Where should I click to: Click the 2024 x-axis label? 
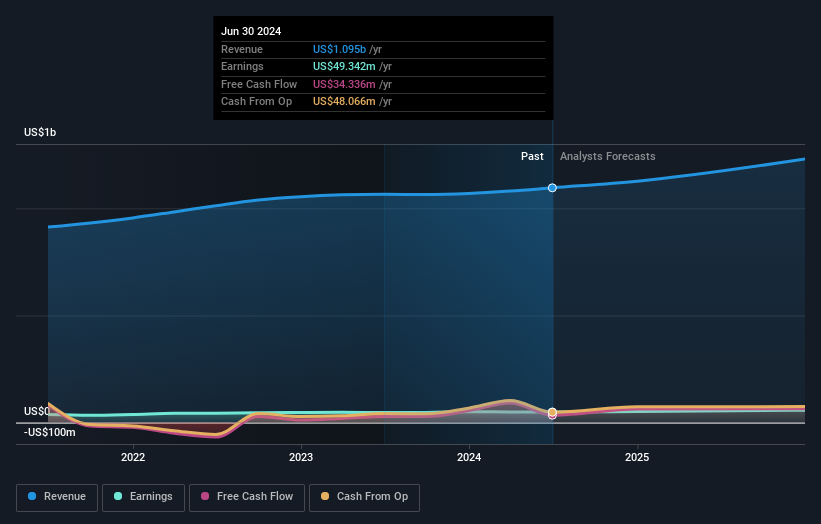click(469, 457)
